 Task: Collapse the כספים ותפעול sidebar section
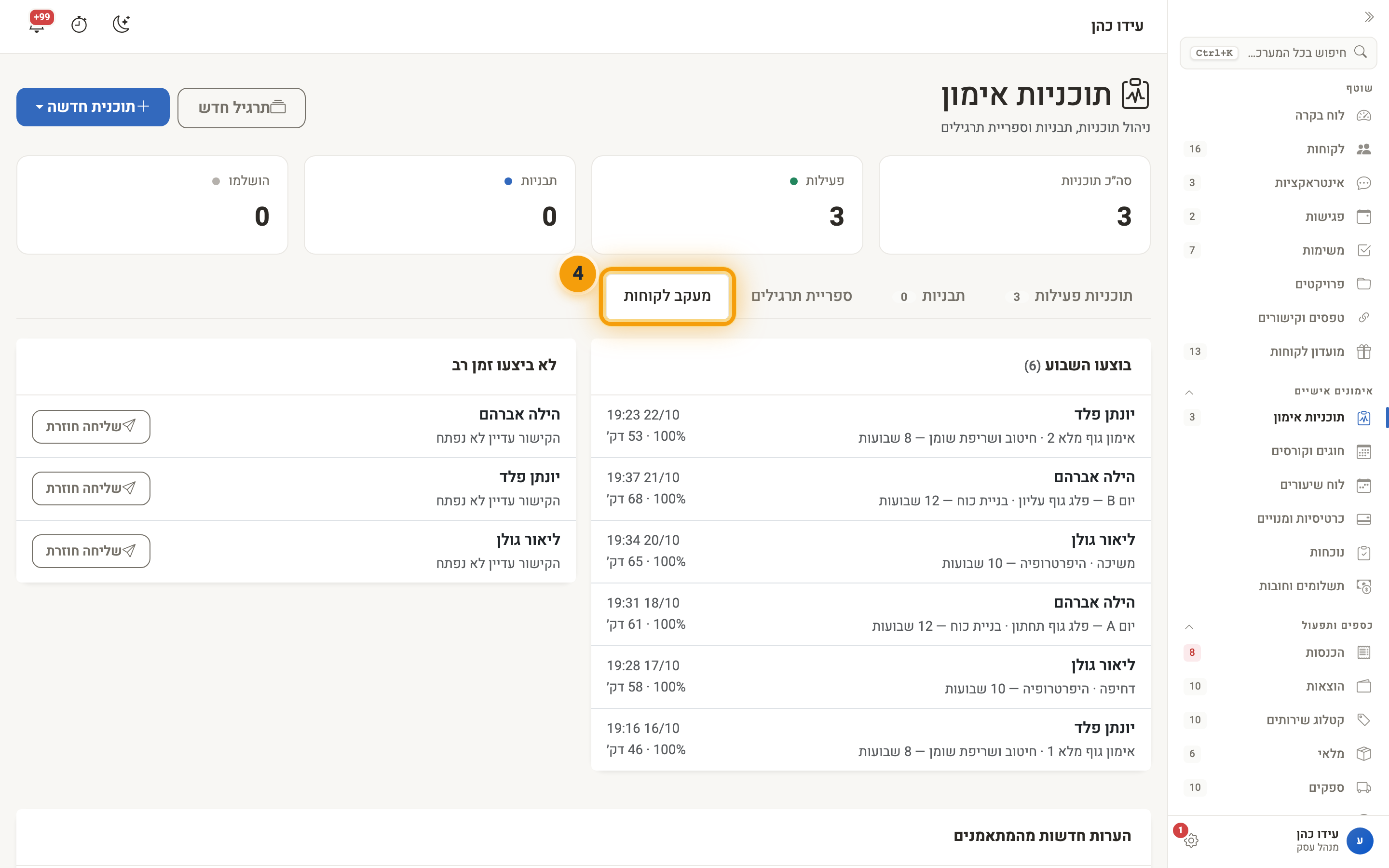point(1189,626)
